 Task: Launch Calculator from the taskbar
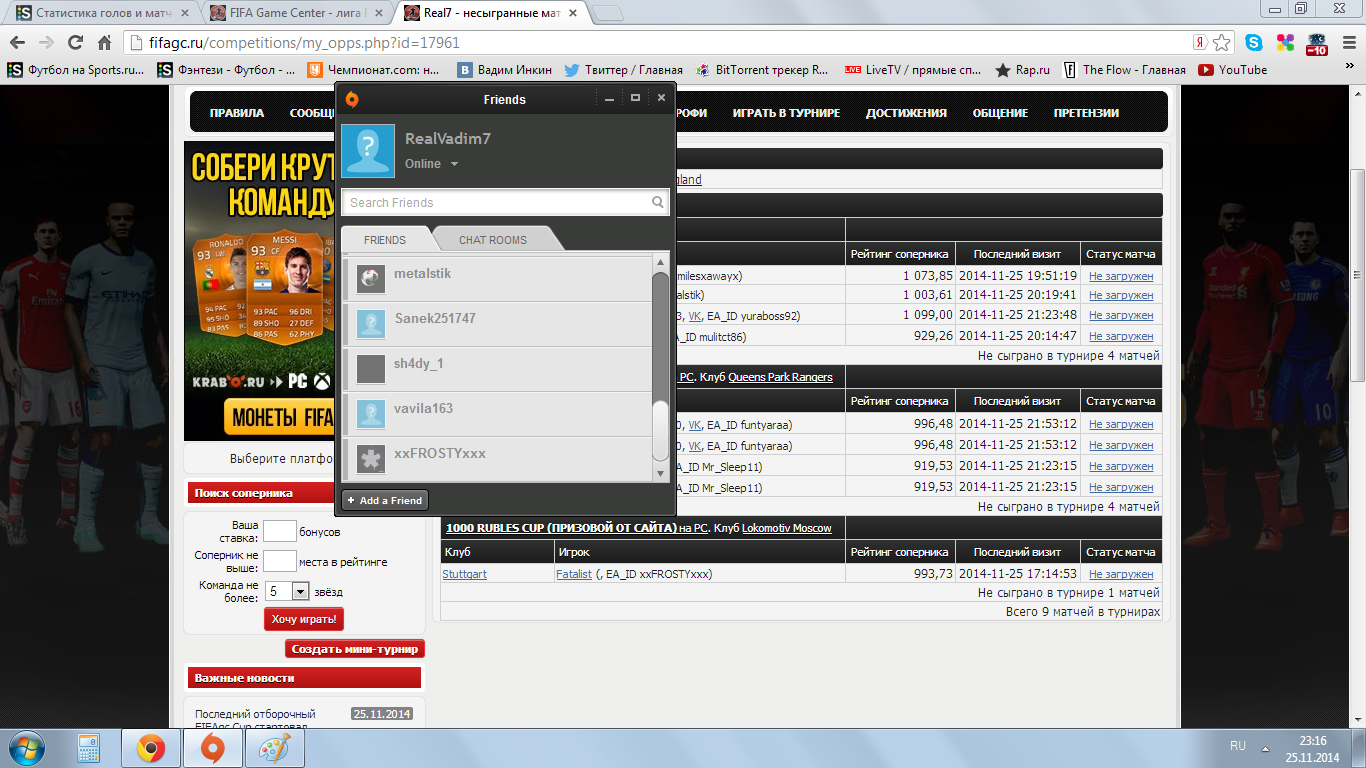[89, 749]
